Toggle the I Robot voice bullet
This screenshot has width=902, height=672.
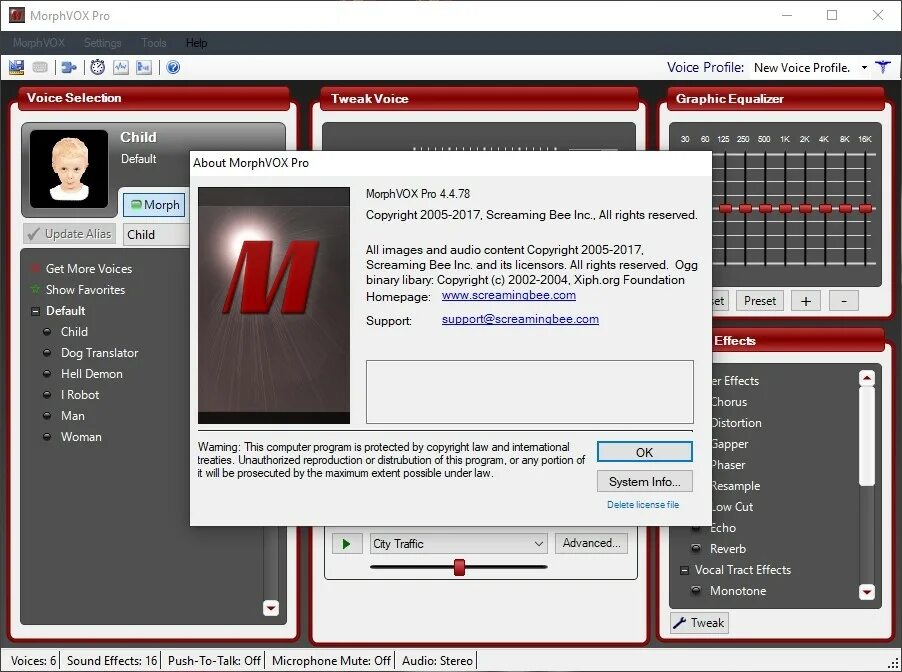click(x=48, y=395)
